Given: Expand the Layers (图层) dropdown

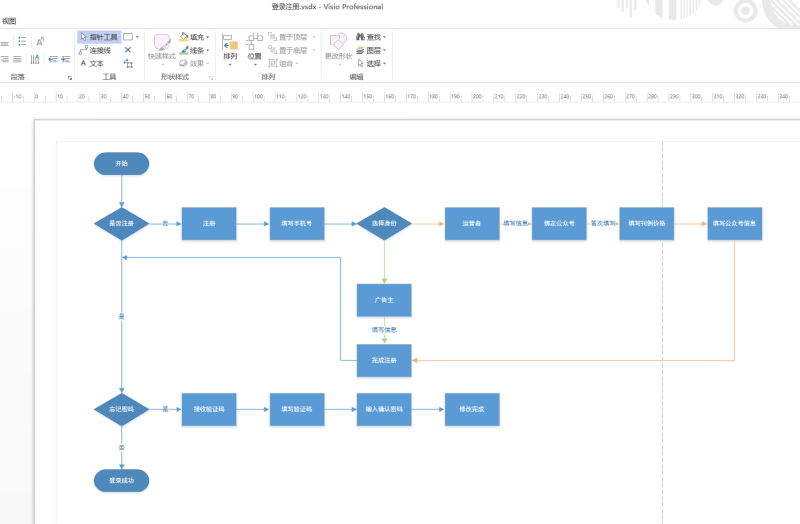Looking at the screenshot, I should click(x=371, y=50).
